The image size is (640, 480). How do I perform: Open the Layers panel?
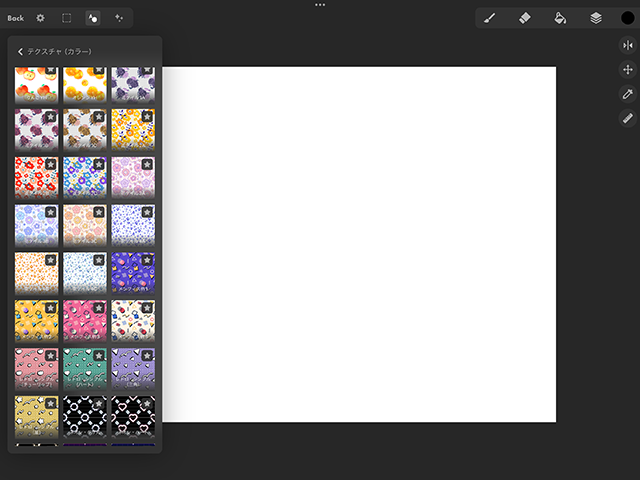[595, 18]
